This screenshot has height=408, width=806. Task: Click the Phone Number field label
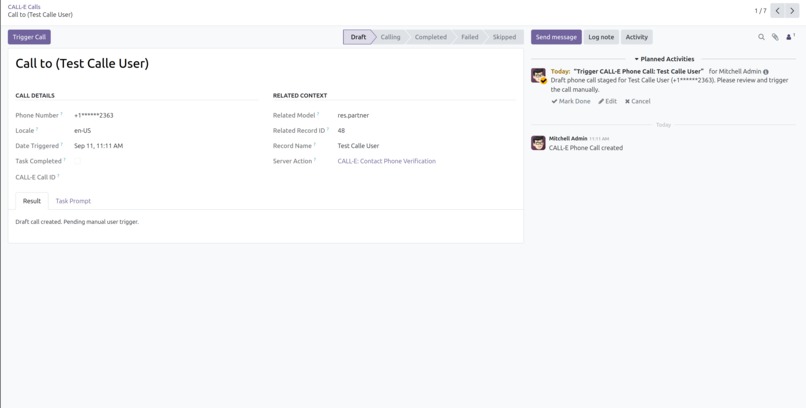coord(37,116)
